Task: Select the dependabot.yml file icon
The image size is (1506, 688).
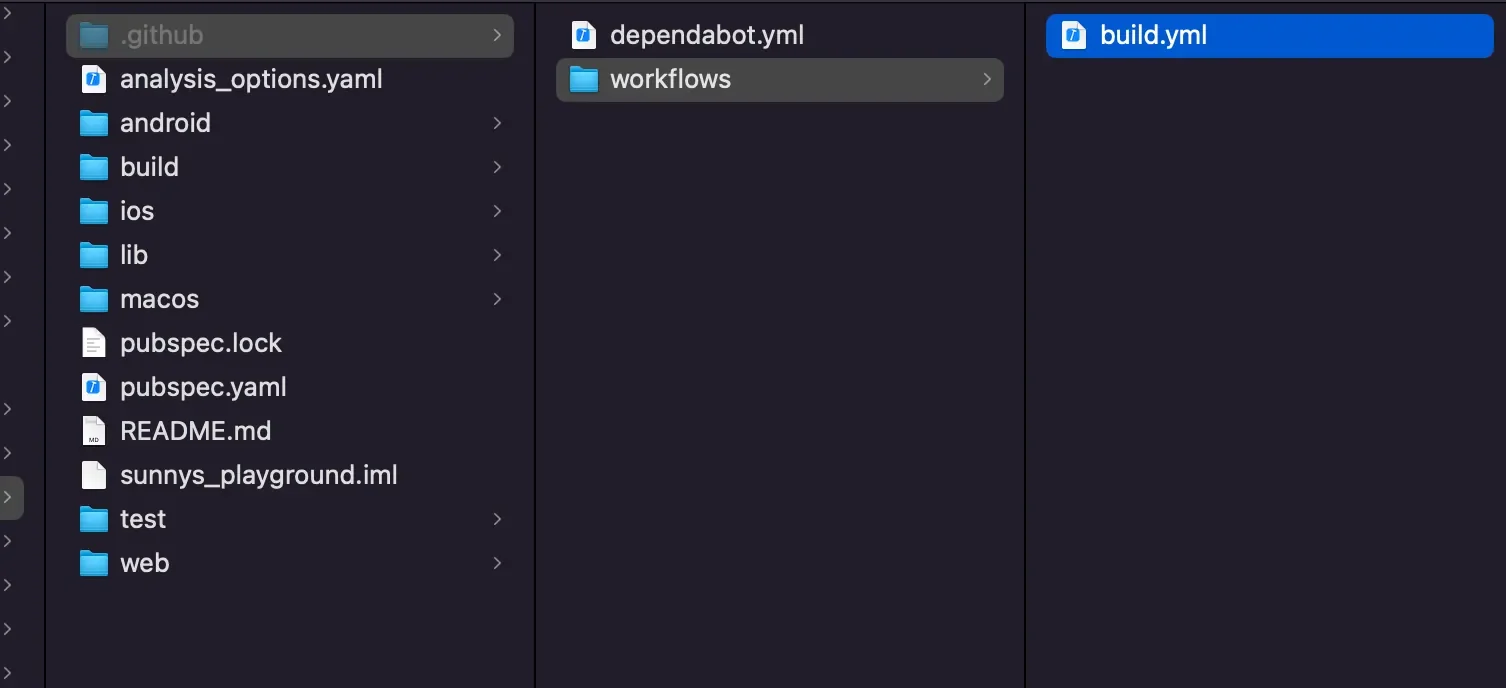Action: coord(584,35)
